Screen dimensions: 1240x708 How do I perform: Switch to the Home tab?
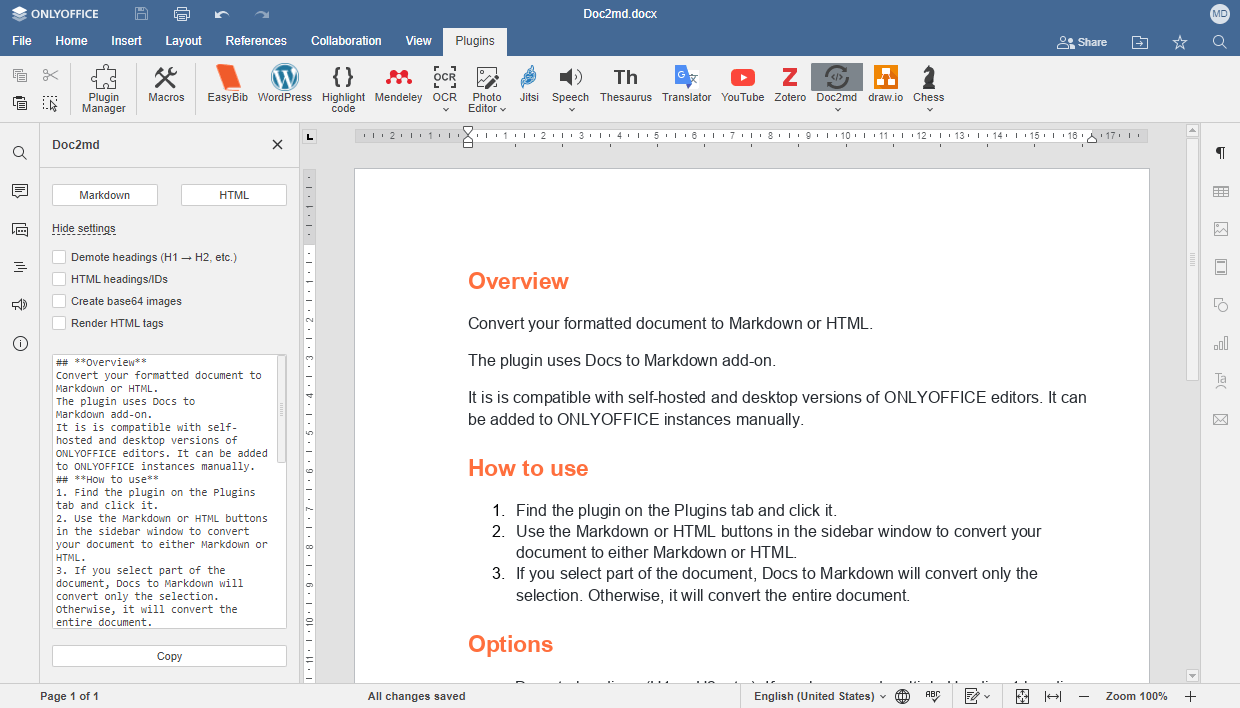tap(71, 41)
